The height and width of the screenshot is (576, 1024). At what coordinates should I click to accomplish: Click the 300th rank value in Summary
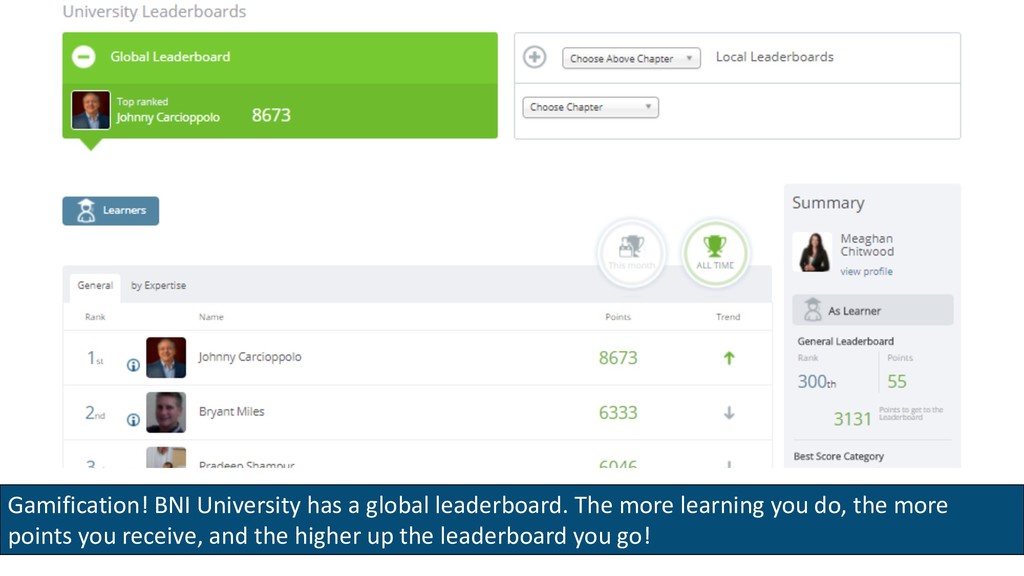[x=816, y=381]
